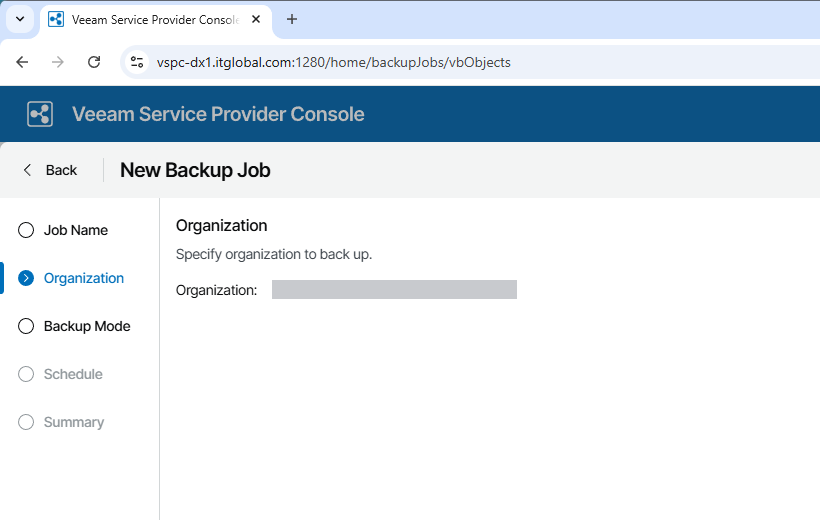The image size is (820, 520).
Task: Select the Job Name step circle
Action: tap(26, 230)
